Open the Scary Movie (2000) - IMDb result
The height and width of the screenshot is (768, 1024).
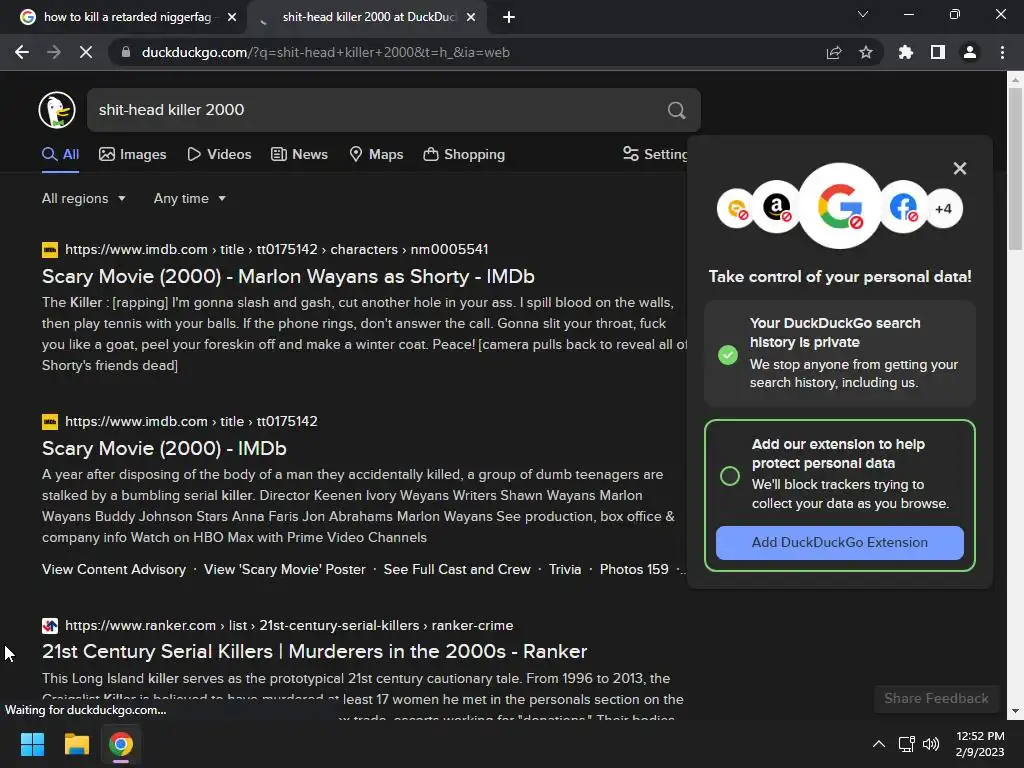point(164,449)
